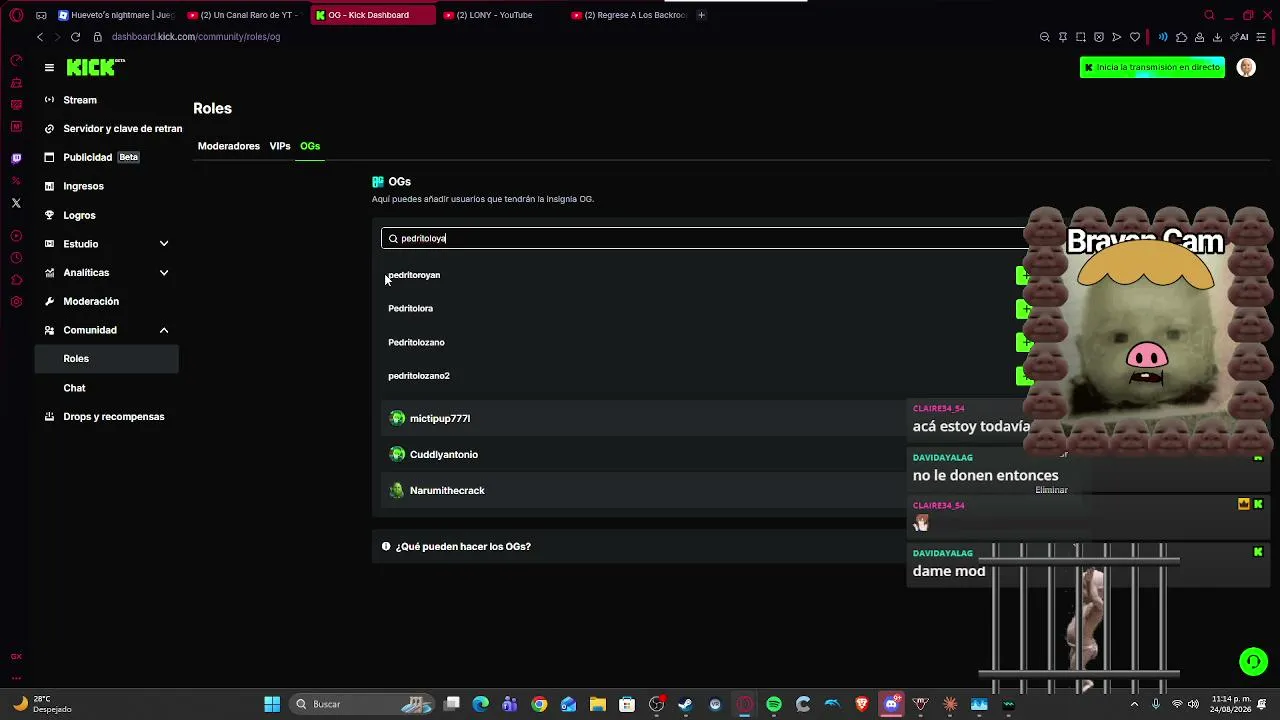1280x720 pixels.
Task: Open Chat under Comunidad
Action: pos(106,388)
